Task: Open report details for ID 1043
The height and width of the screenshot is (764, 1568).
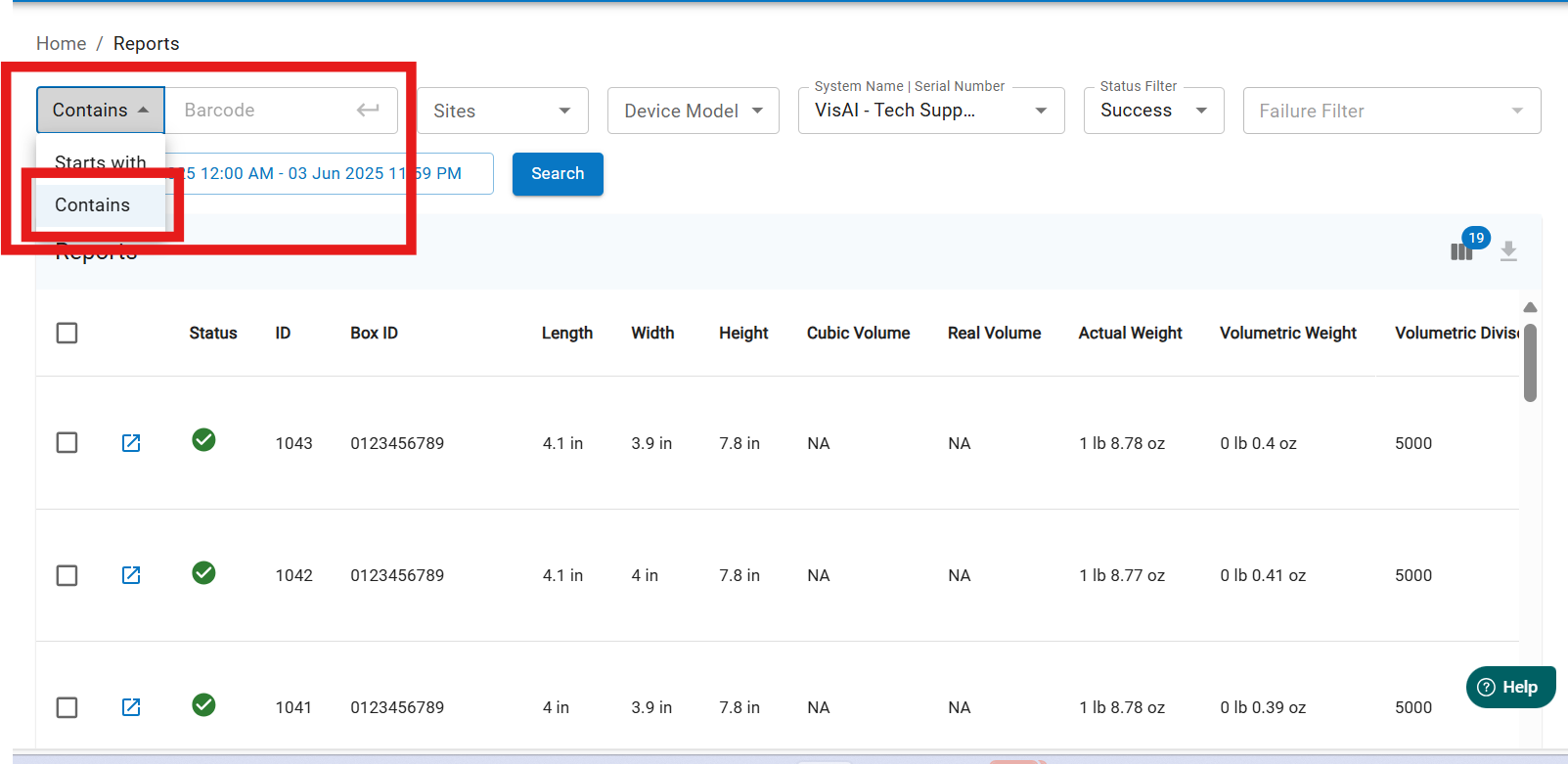Action: (131, 443)
